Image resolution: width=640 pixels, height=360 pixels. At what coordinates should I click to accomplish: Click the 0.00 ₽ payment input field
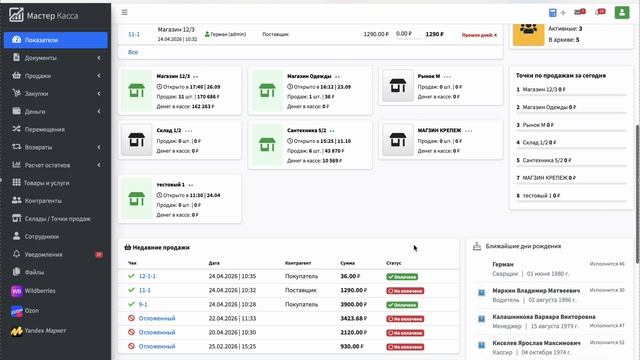[x=408, y=34]
